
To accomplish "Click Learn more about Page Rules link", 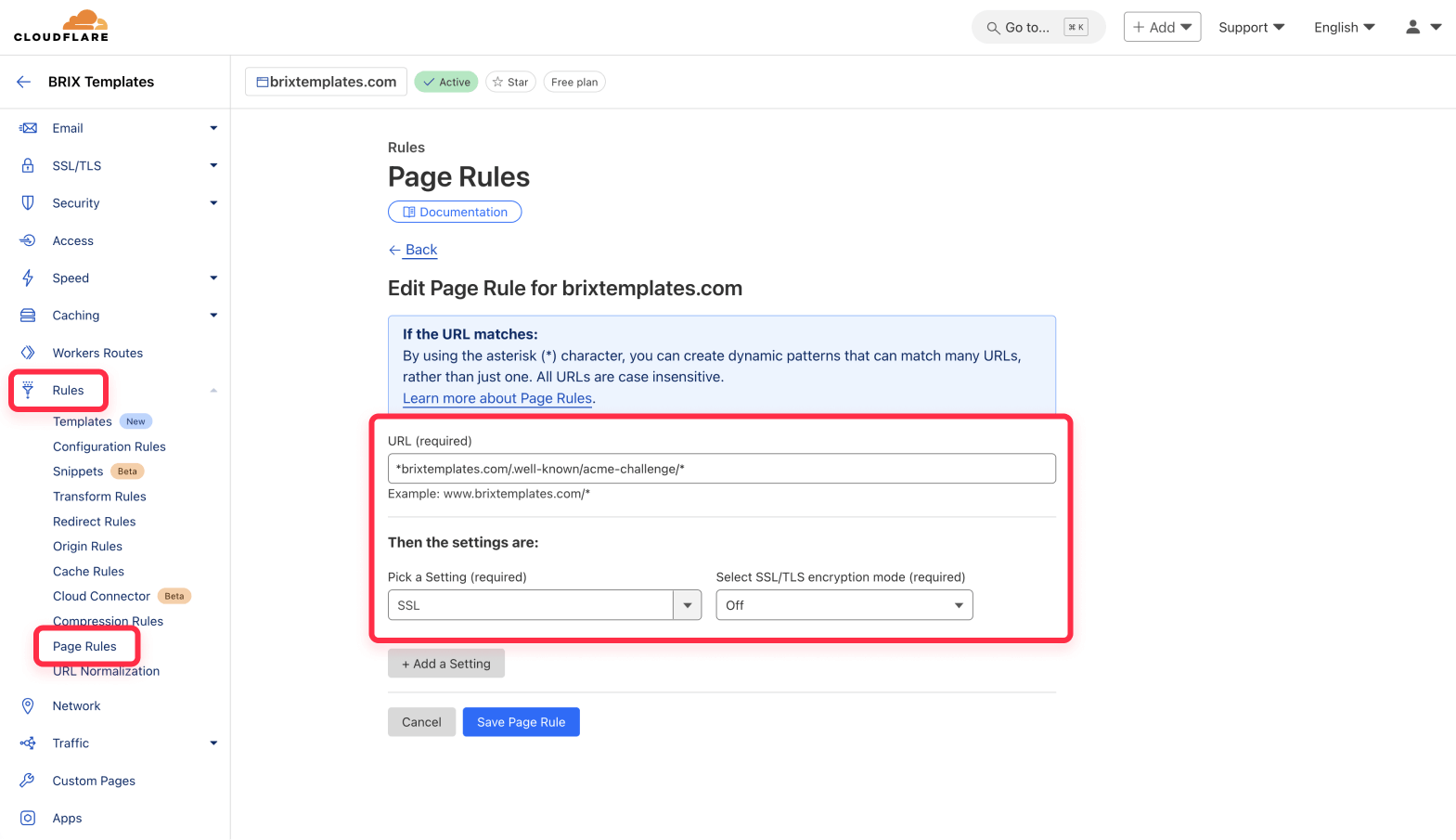I will tap(497, 398).
